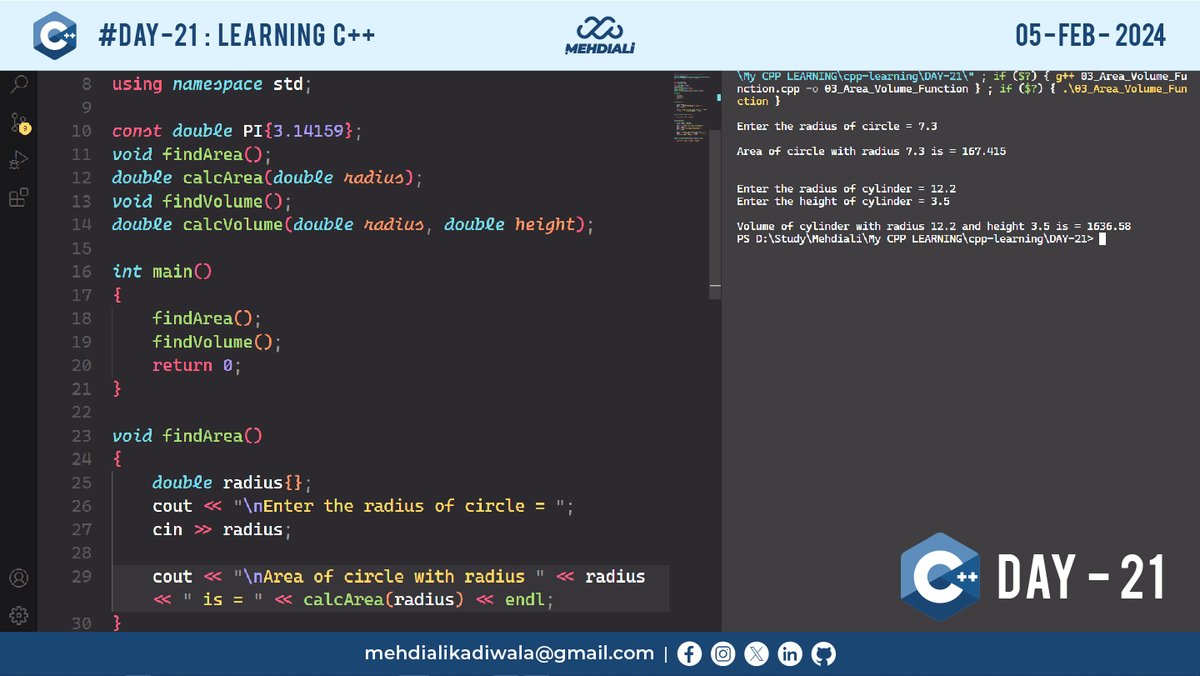Open the Extensions view
Viewport: 1200px width, 676px height.
coord(18,198)
